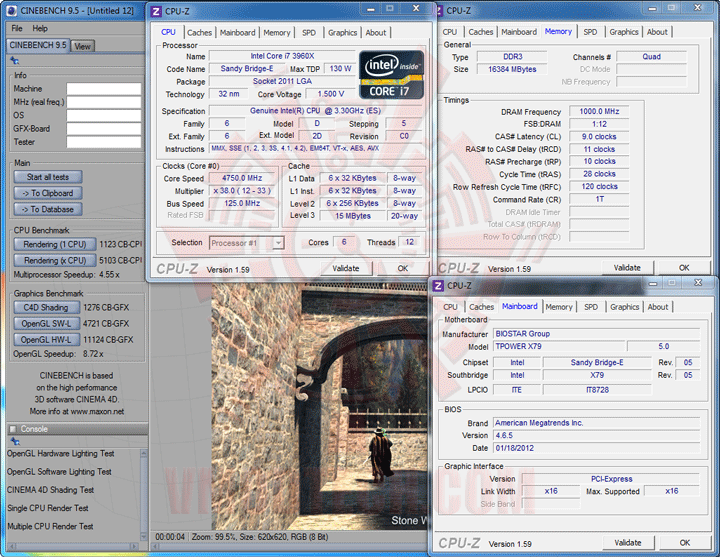Switch to the Caches tab in the CPU window
The image size is (720, 557).
(x=199, y=32)
